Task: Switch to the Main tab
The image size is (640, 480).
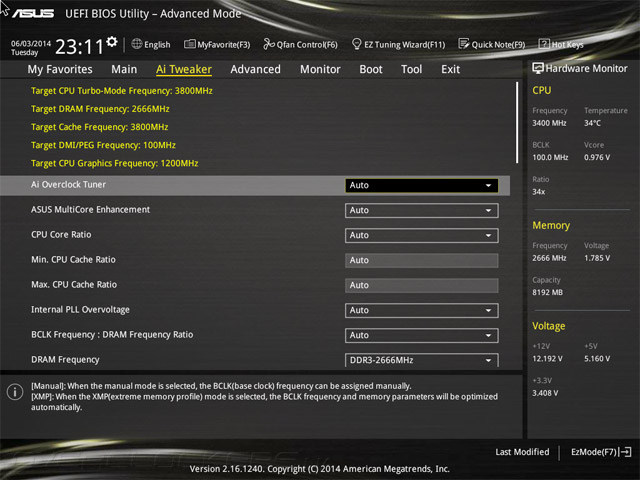Action: 124,69
